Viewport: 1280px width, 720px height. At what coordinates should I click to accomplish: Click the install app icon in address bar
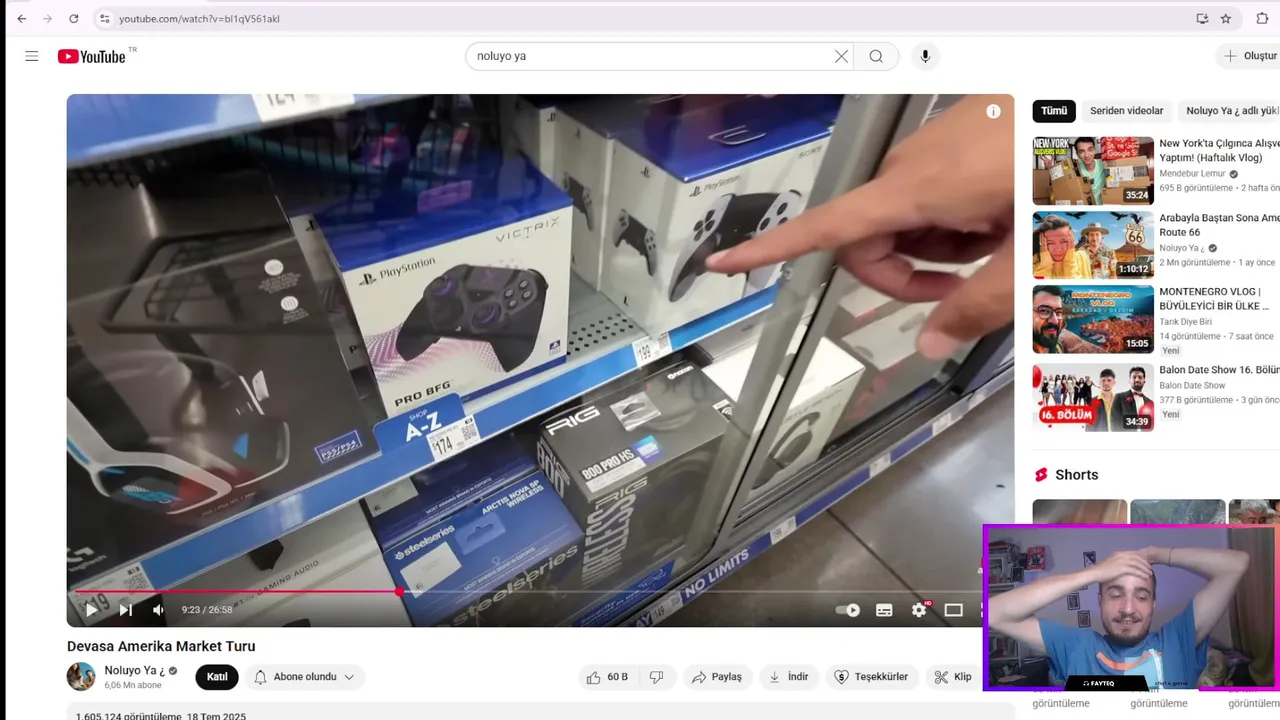1202,18
